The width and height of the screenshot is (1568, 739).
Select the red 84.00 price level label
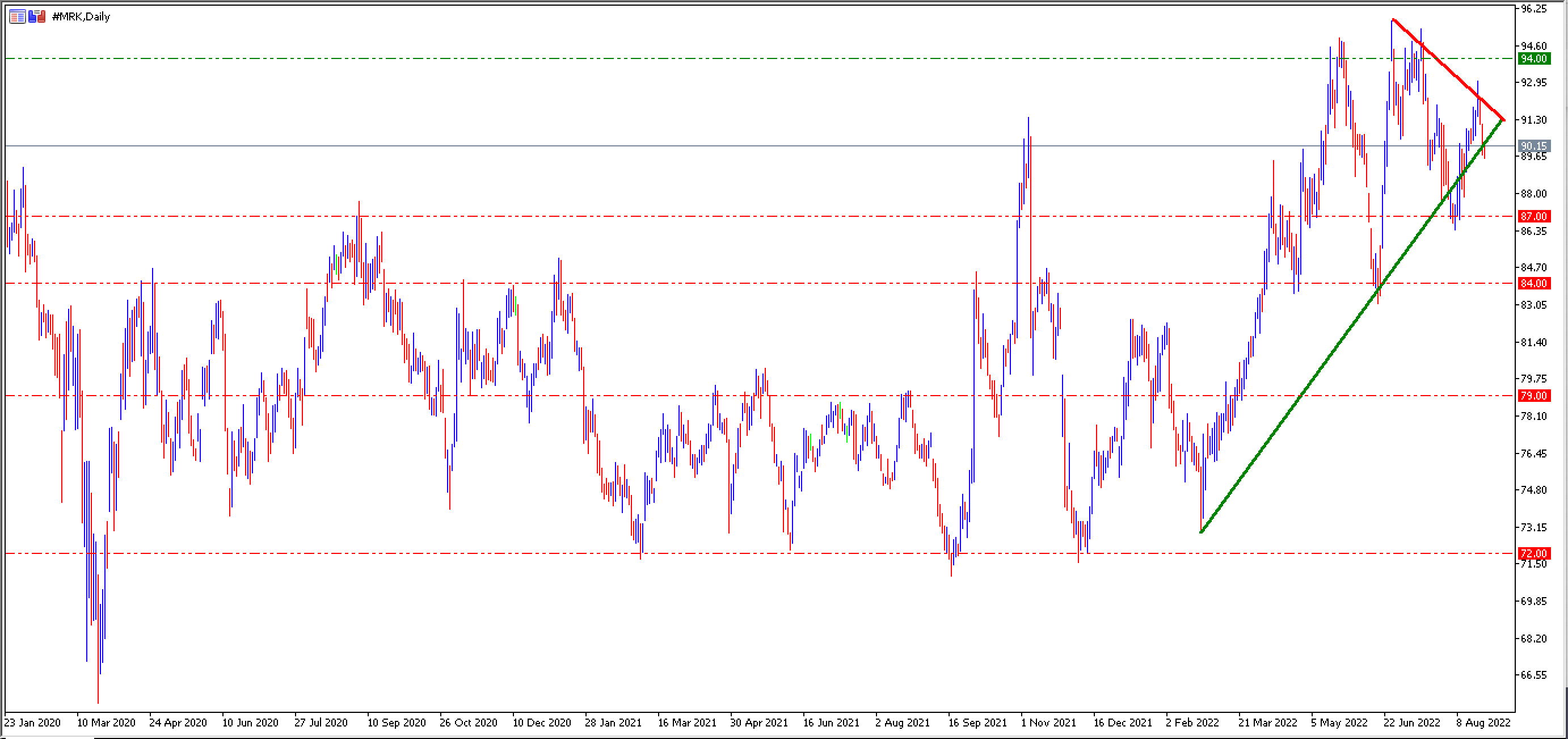pyautogui.click(x=1533, y=283)
